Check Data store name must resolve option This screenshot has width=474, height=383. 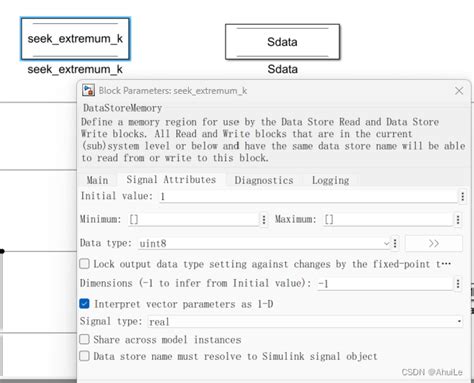pos(84,356)
